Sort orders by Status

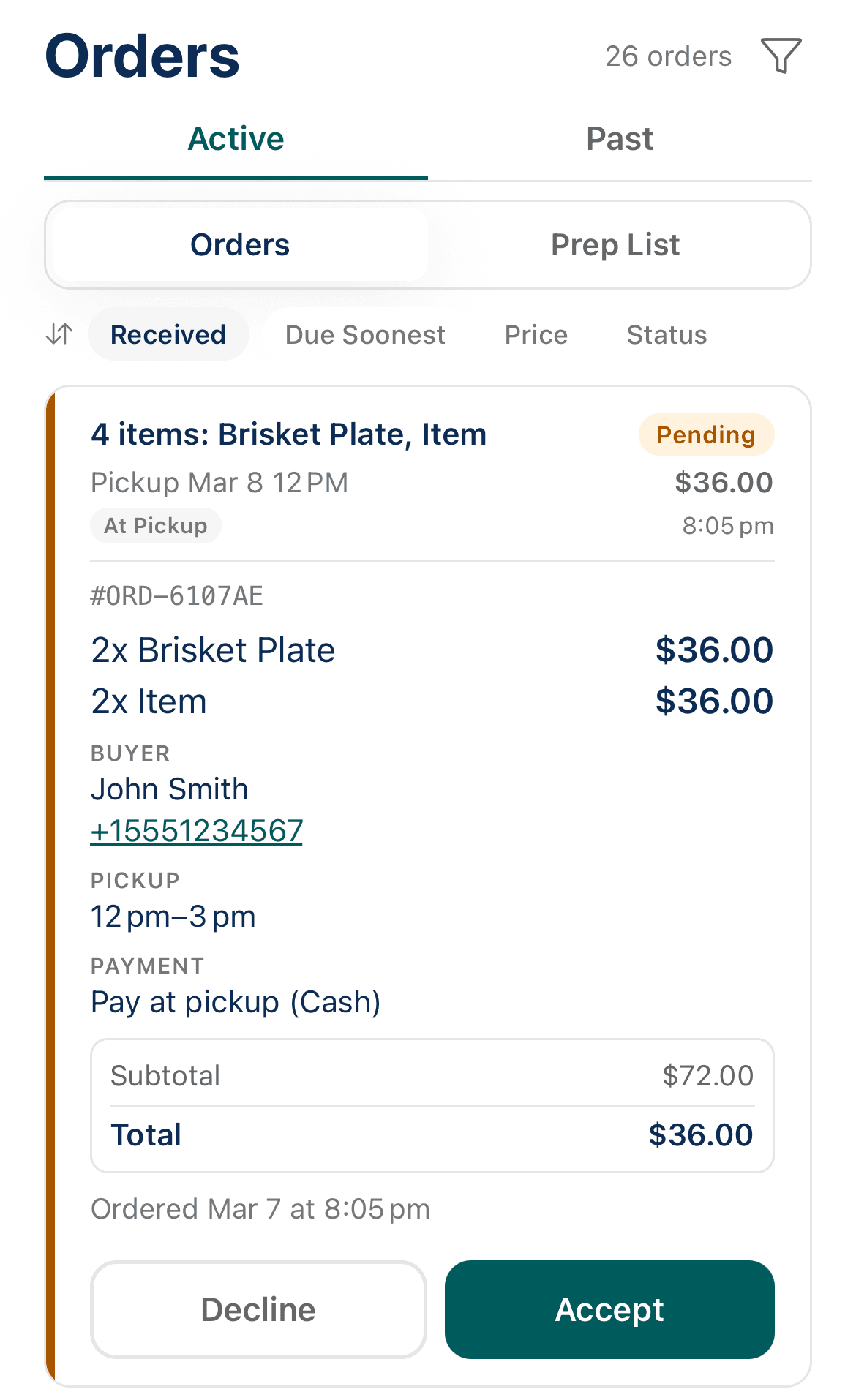click(x=667, y=334)
